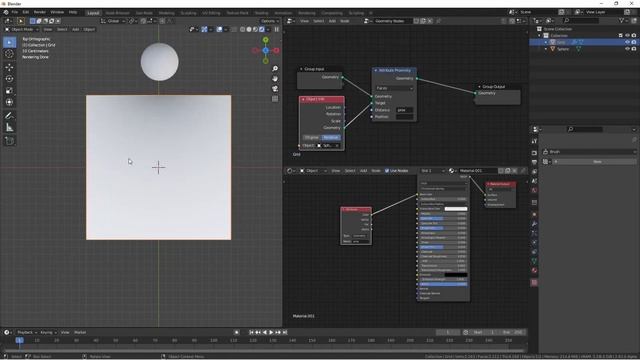
Task: Open the Marker menu in timeline
Action: click(x=80, y=332)
